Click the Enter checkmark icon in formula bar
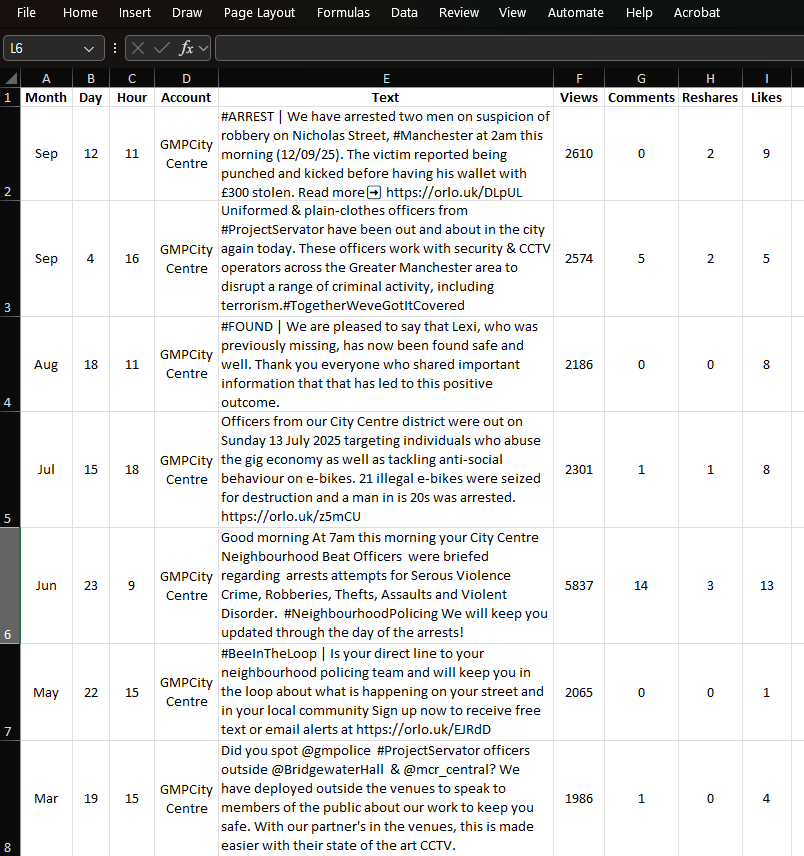Screen dimensions: 804x856 [162, 48]
